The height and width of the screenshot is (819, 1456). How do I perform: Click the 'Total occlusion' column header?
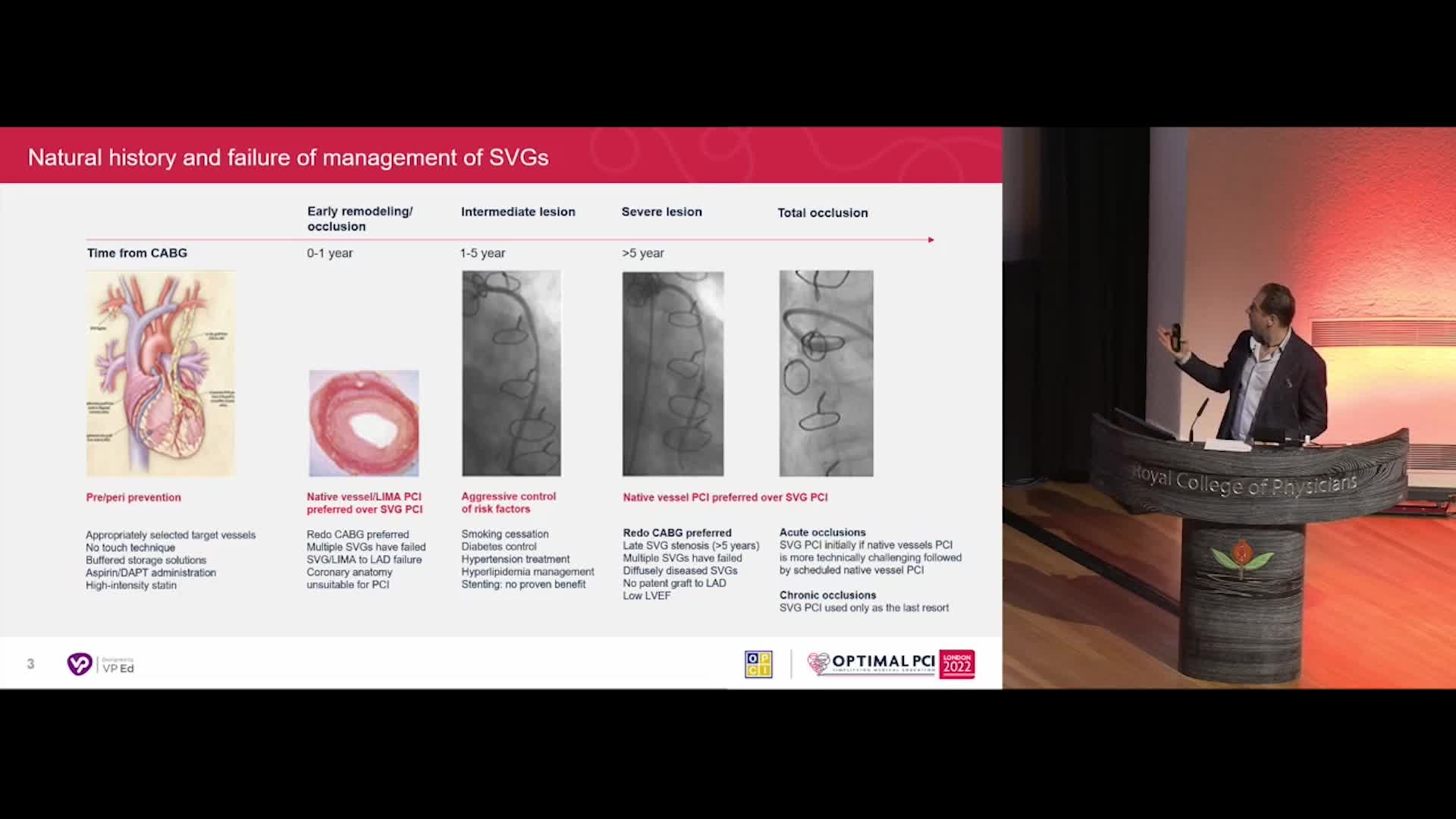[x=823, y=213]
